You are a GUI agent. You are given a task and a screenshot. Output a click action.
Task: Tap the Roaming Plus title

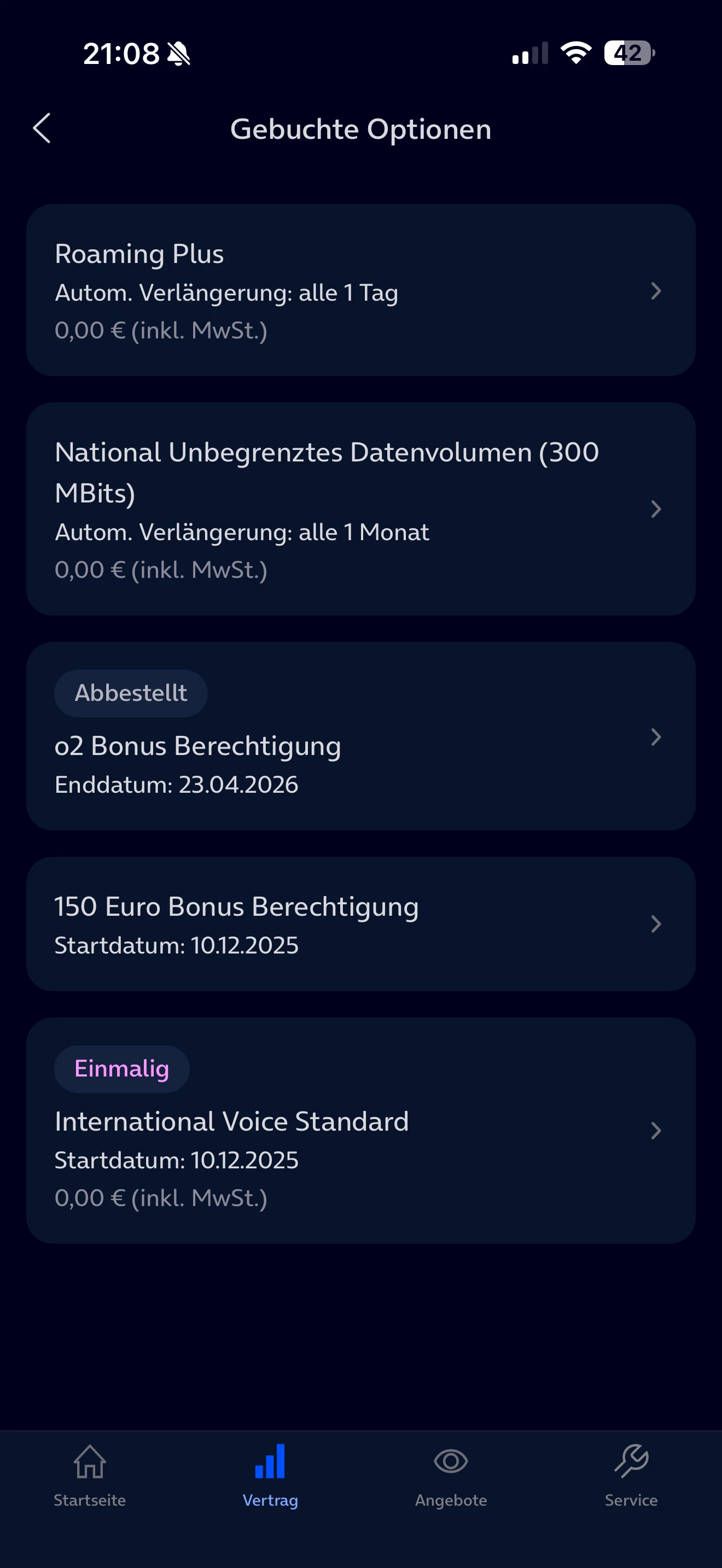click(139, 254)
